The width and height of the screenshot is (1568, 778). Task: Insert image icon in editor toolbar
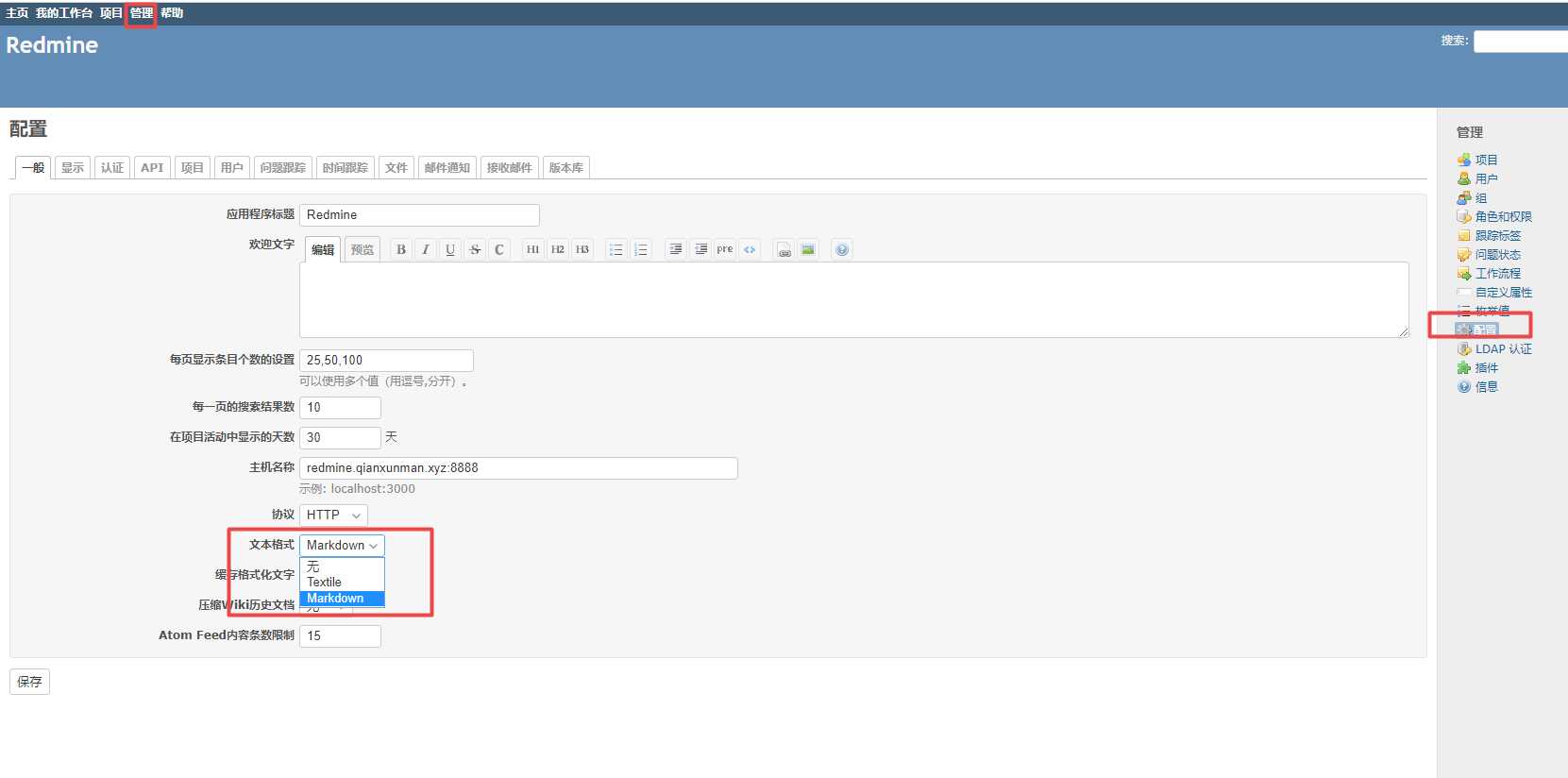click(808, 249)
